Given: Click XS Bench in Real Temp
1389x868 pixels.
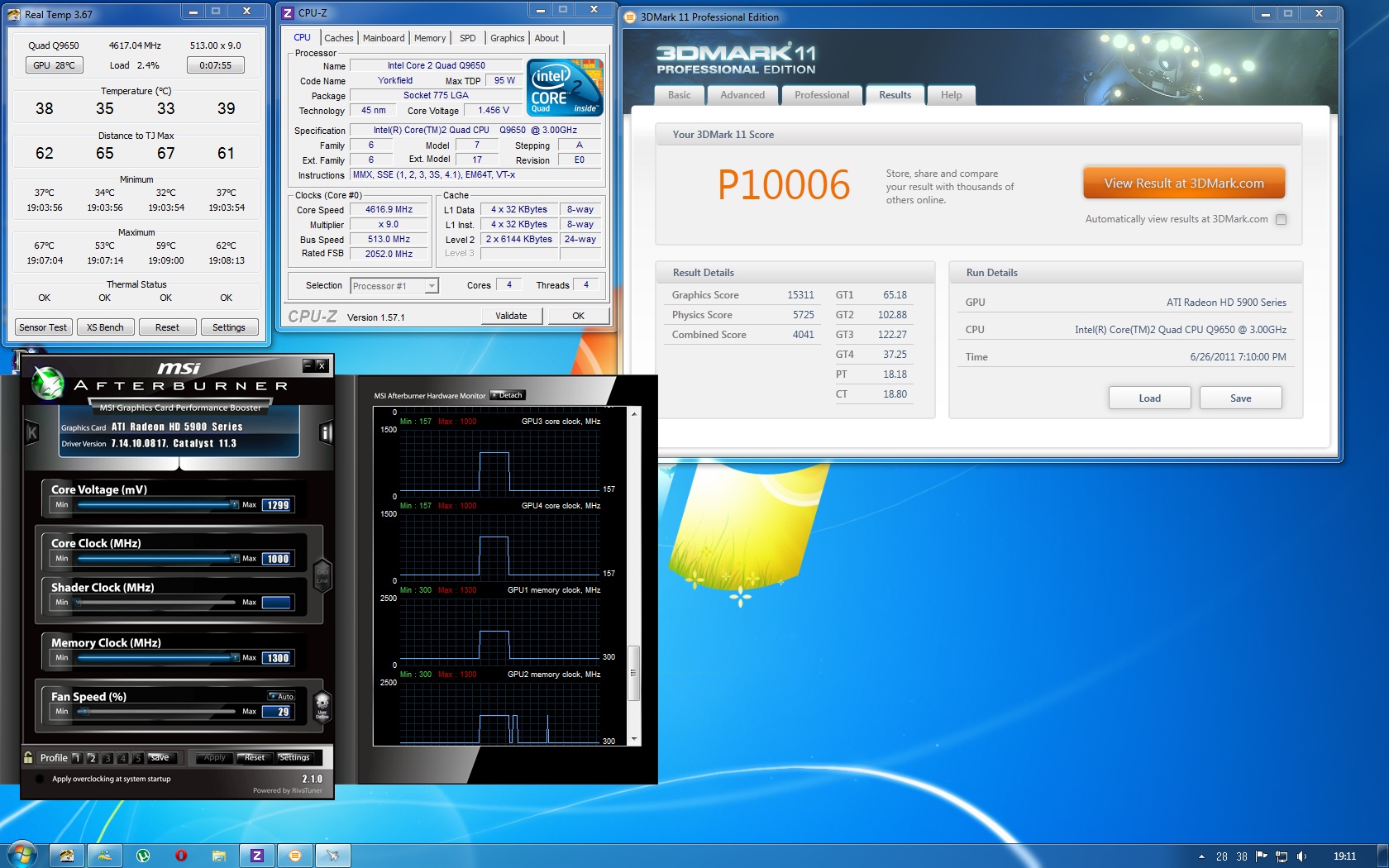Looking at the screenshot, I should pyautogui.click(x=105, y=327).
